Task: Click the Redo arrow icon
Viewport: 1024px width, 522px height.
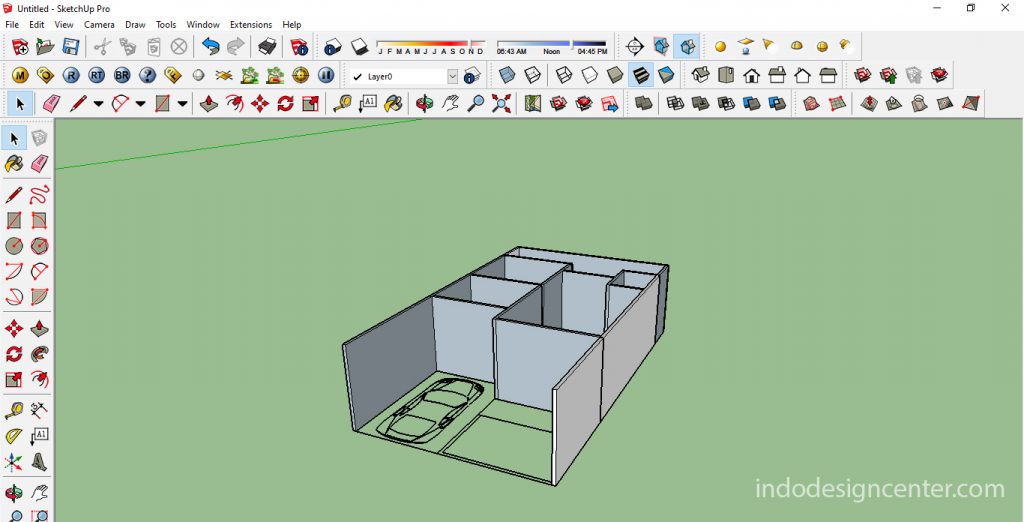Action: click(x=235, y=46)
